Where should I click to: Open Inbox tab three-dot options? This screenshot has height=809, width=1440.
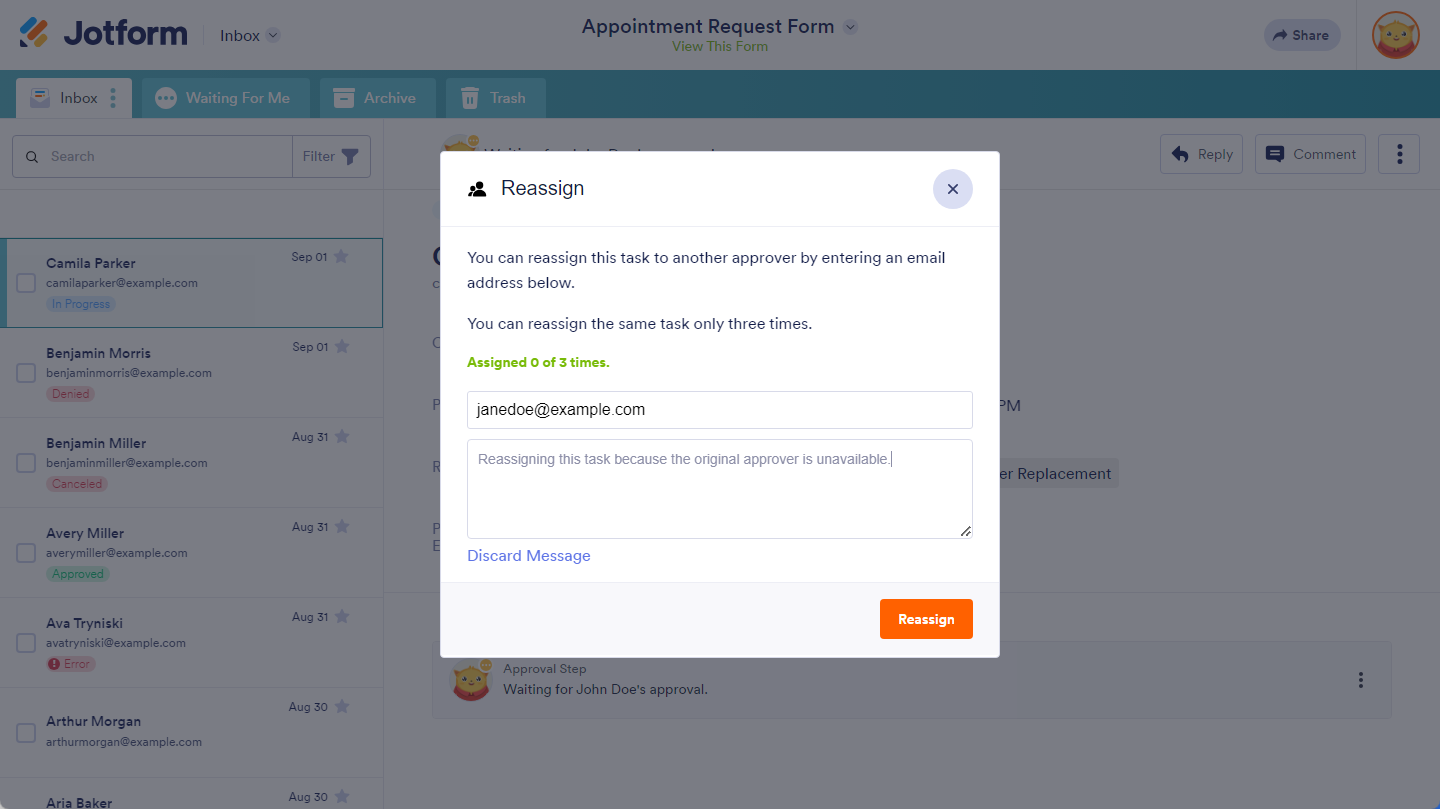113,98
